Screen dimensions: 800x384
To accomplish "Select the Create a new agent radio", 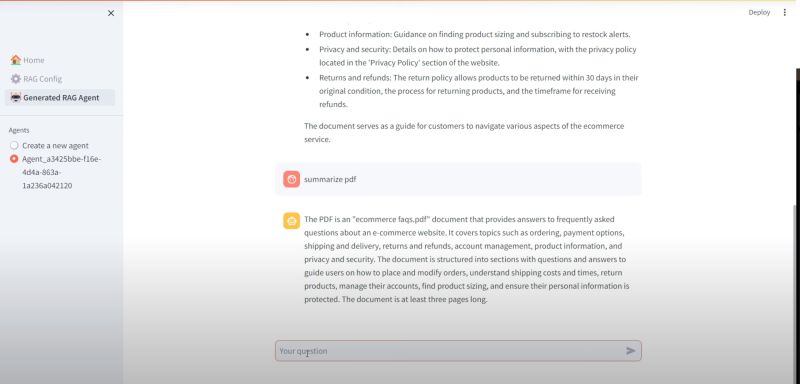I will click(14, 145).
